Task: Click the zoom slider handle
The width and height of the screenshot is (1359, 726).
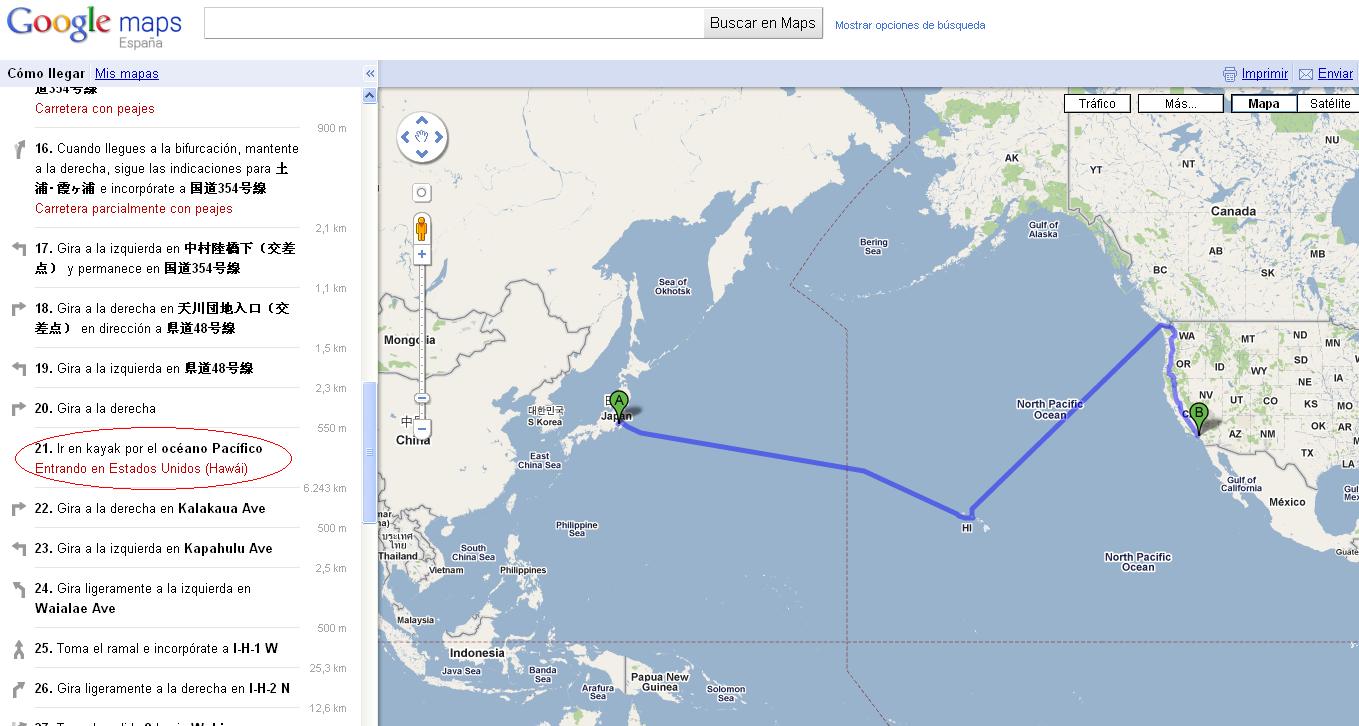Action: tap(422, 398)
